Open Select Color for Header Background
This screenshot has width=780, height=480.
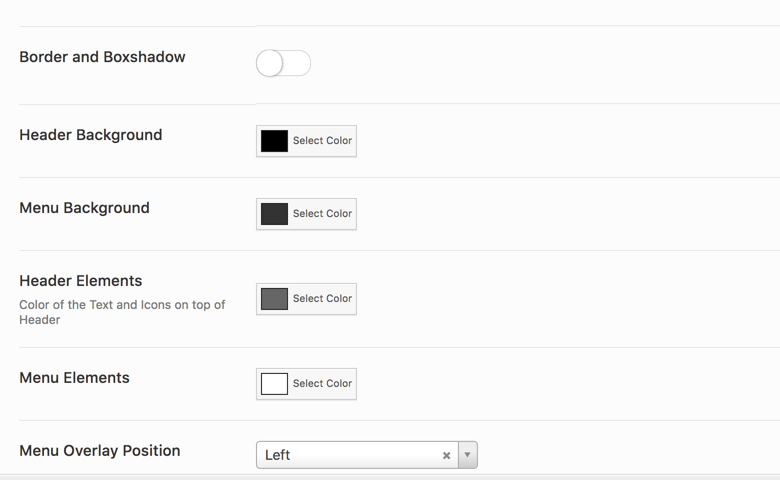point(322,141)
